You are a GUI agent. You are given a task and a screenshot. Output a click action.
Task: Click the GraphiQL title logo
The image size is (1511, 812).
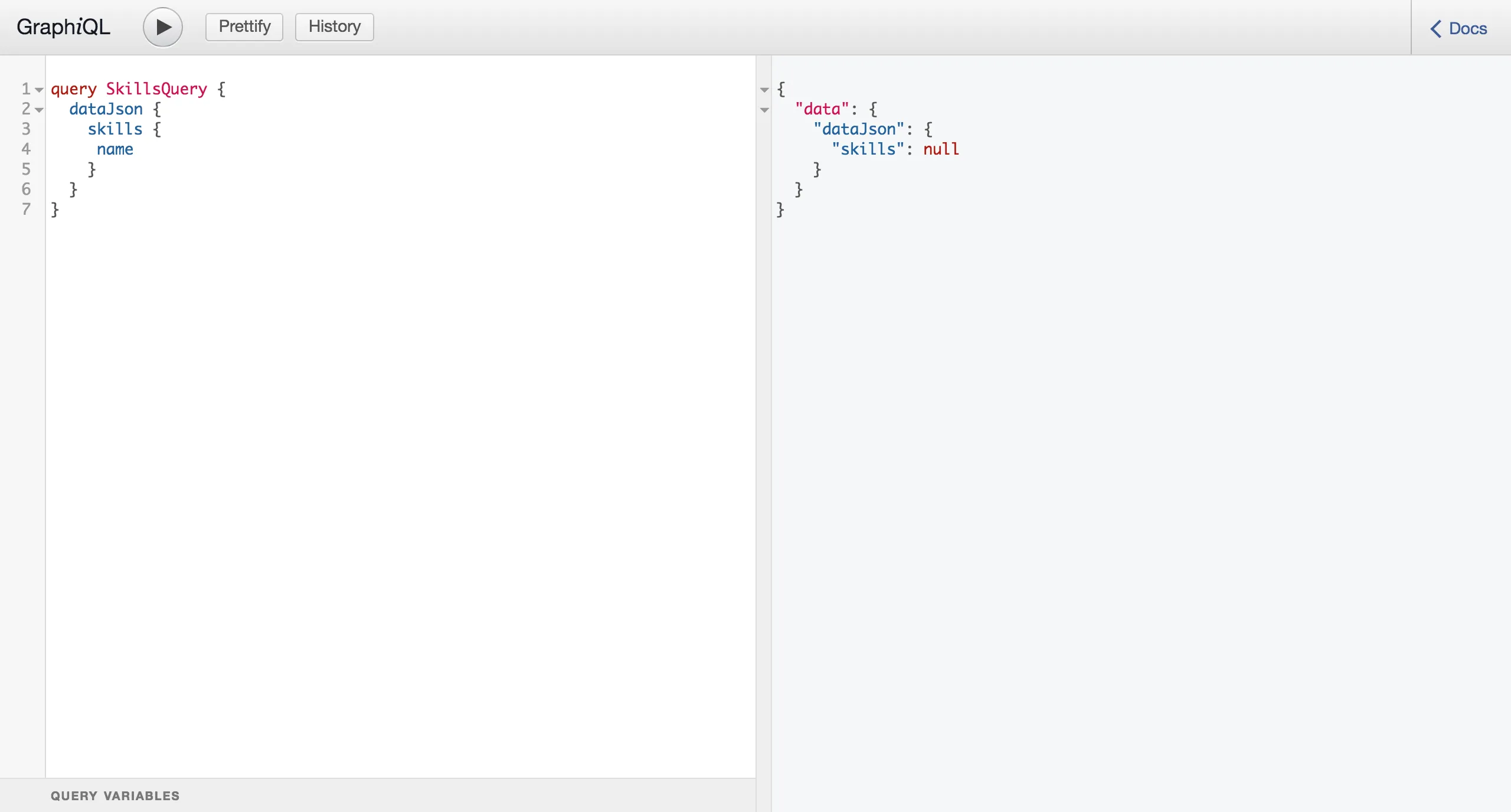63,27
